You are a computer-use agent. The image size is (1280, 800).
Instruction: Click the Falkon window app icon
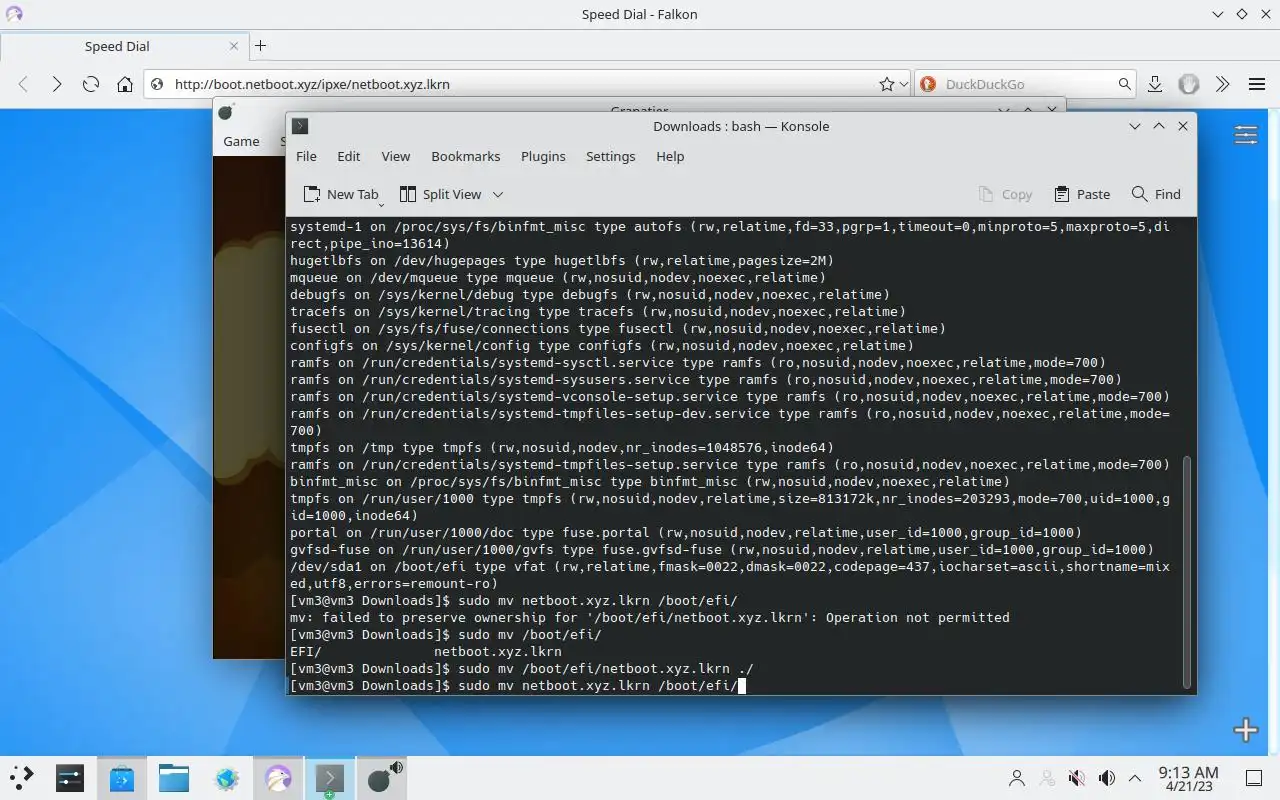tap(14, 14)
